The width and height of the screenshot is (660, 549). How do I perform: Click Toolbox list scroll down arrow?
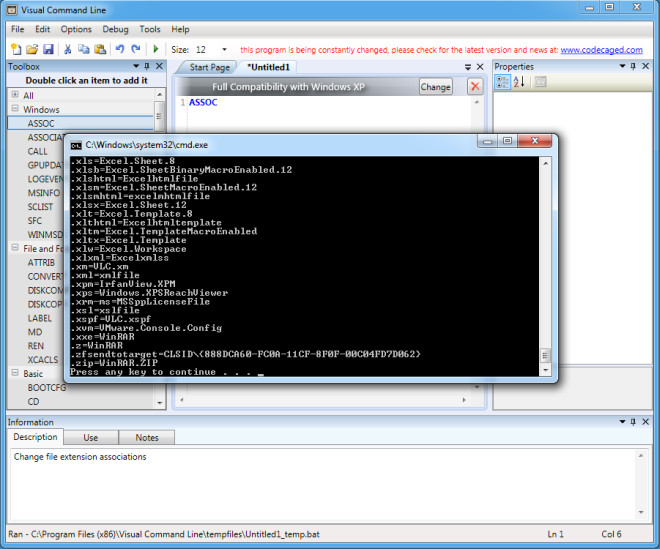(x=160, y=402)
